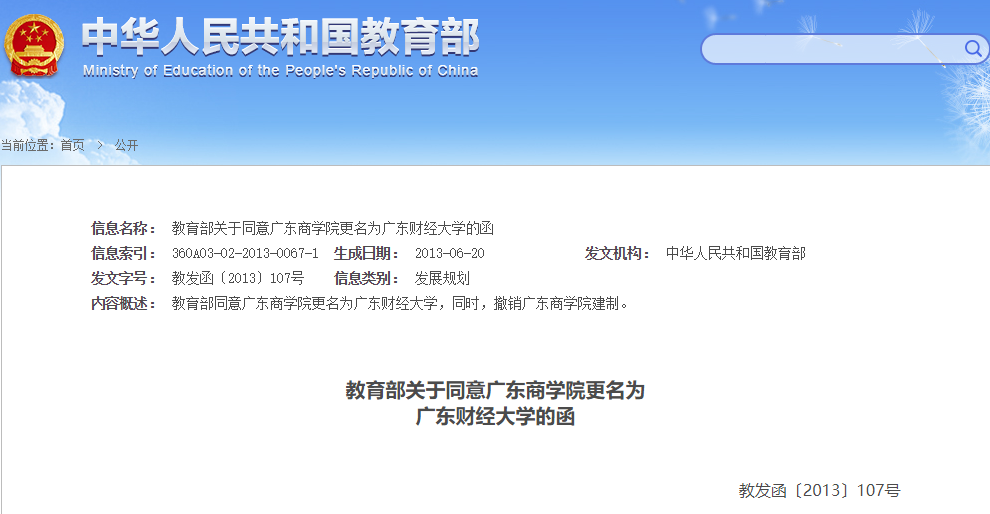
Task: Click the national emblem logo
Action: (34, 47)
